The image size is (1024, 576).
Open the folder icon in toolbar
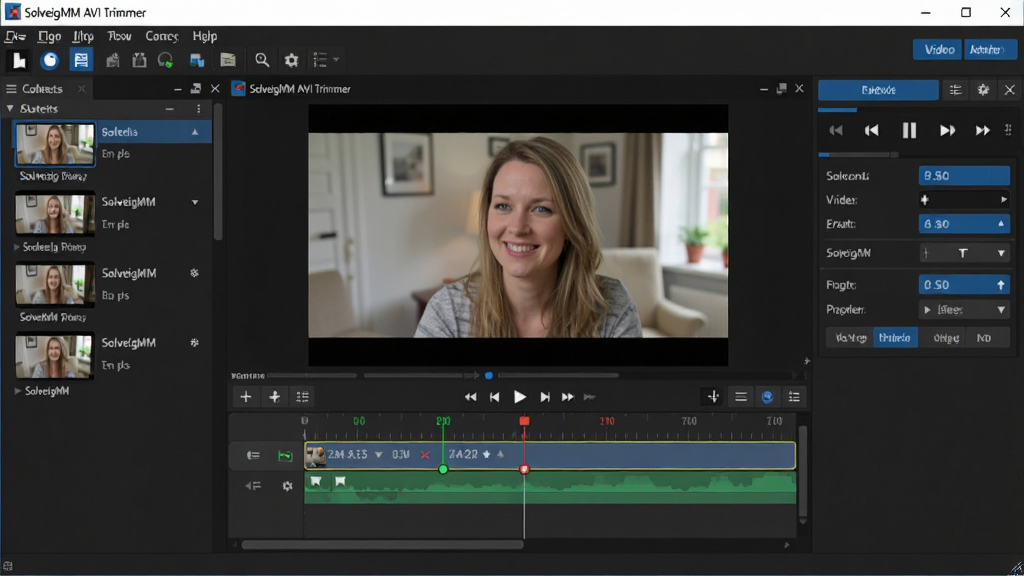click(x=228, y=60)
